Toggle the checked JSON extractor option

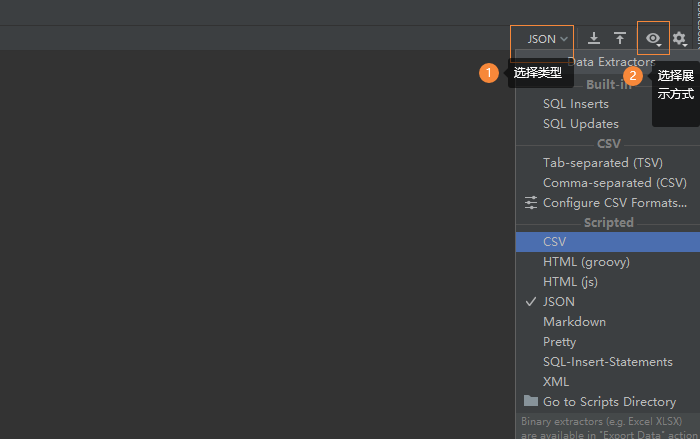558,301
